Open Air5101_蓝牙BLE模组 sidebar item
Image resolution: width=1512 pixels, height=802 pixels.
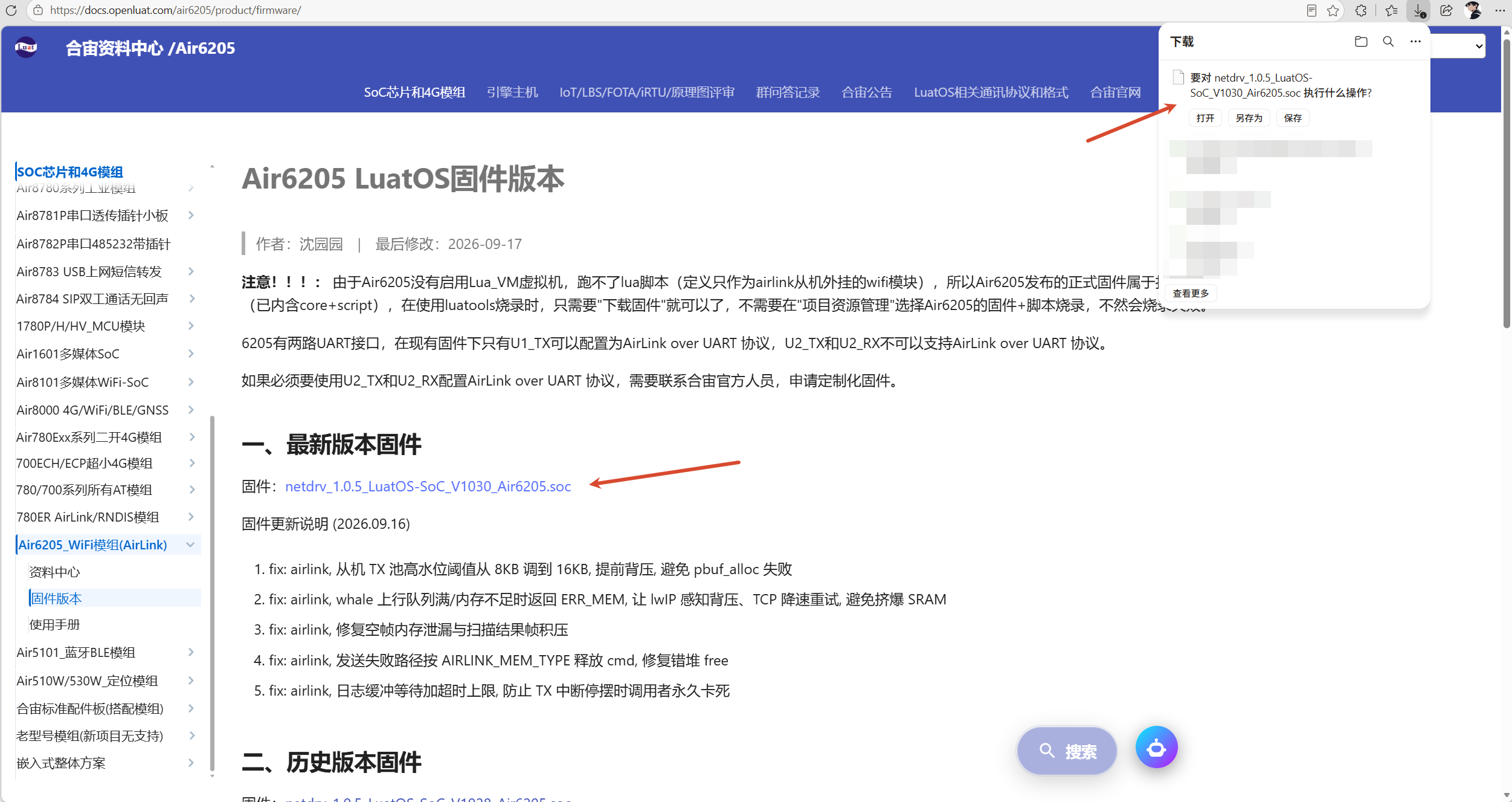coord(76,652)
